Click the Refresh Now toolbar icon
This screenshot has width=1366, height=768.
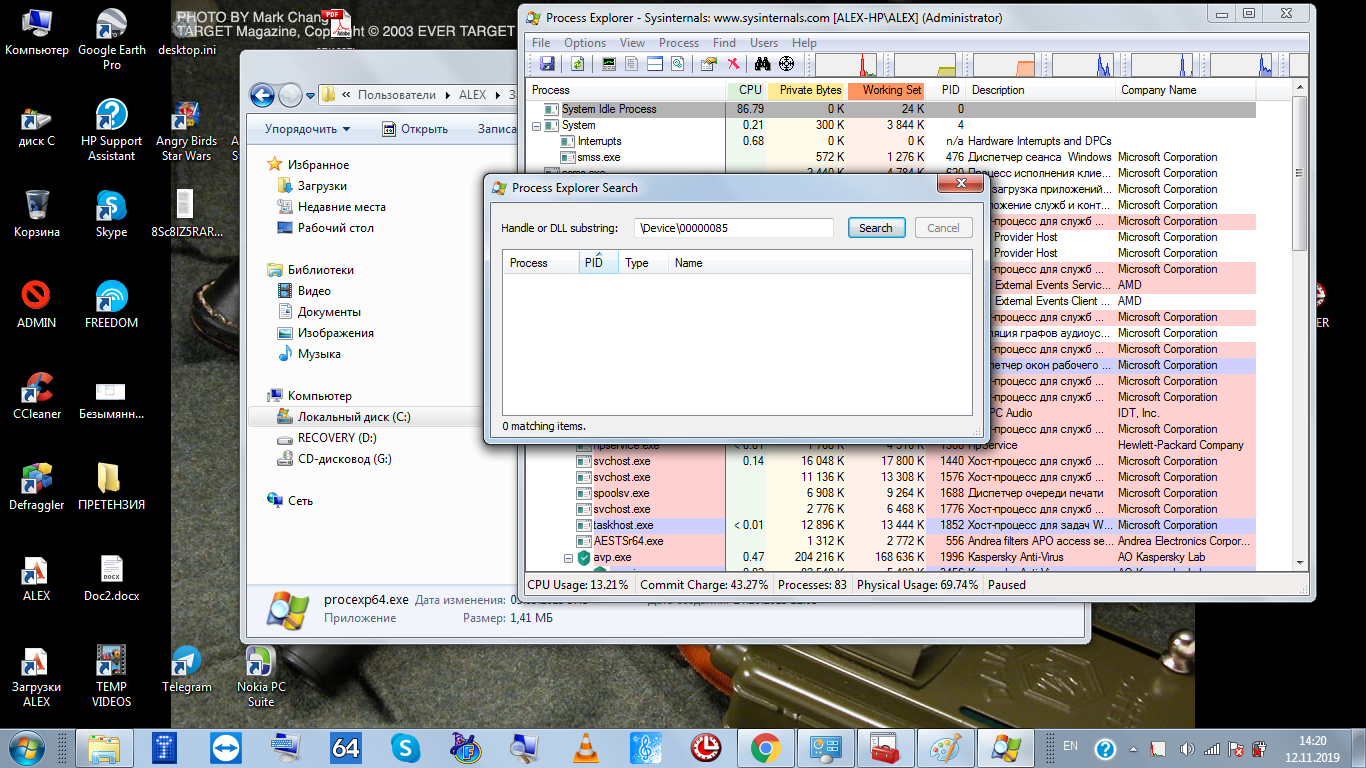pyautogui.click(x=577, y=64)
